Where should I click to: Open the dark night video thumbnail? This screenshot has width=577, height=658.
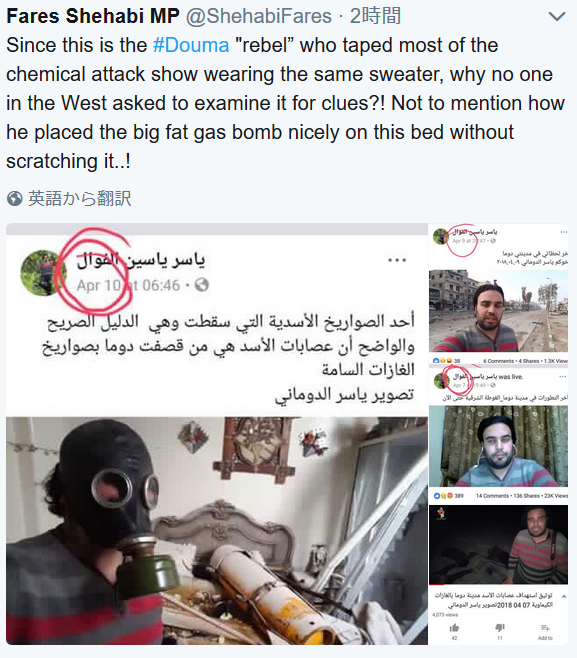click(498, 544)
